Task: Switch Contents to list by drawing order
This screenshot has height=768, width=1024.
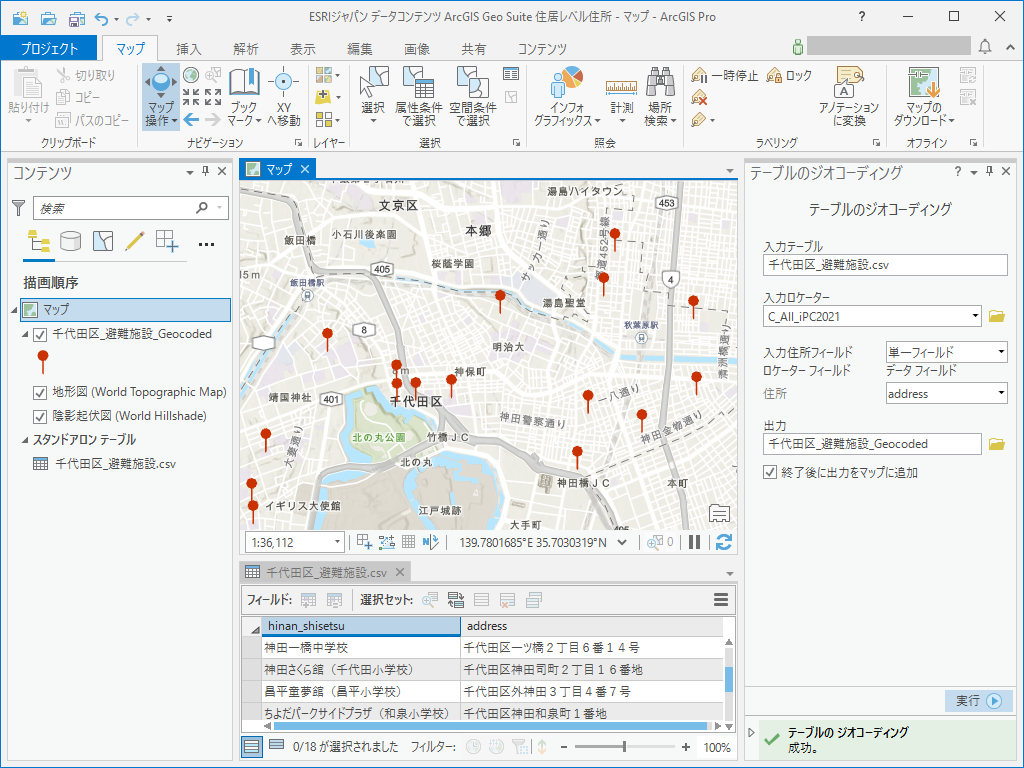Action: pyautogui.click(x=39, y=242)
